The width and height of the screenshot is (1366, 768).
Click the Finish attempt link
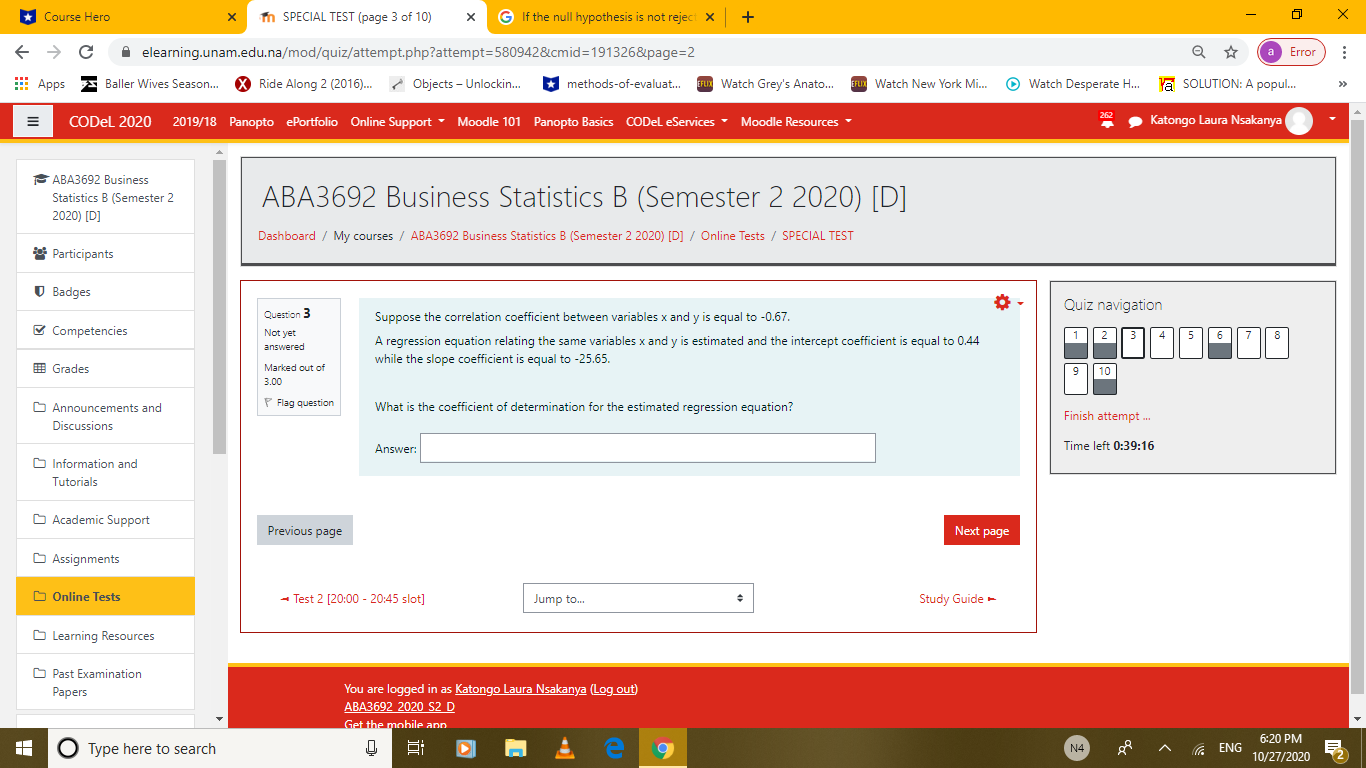pyautogui.click(x=1107, y=416)
